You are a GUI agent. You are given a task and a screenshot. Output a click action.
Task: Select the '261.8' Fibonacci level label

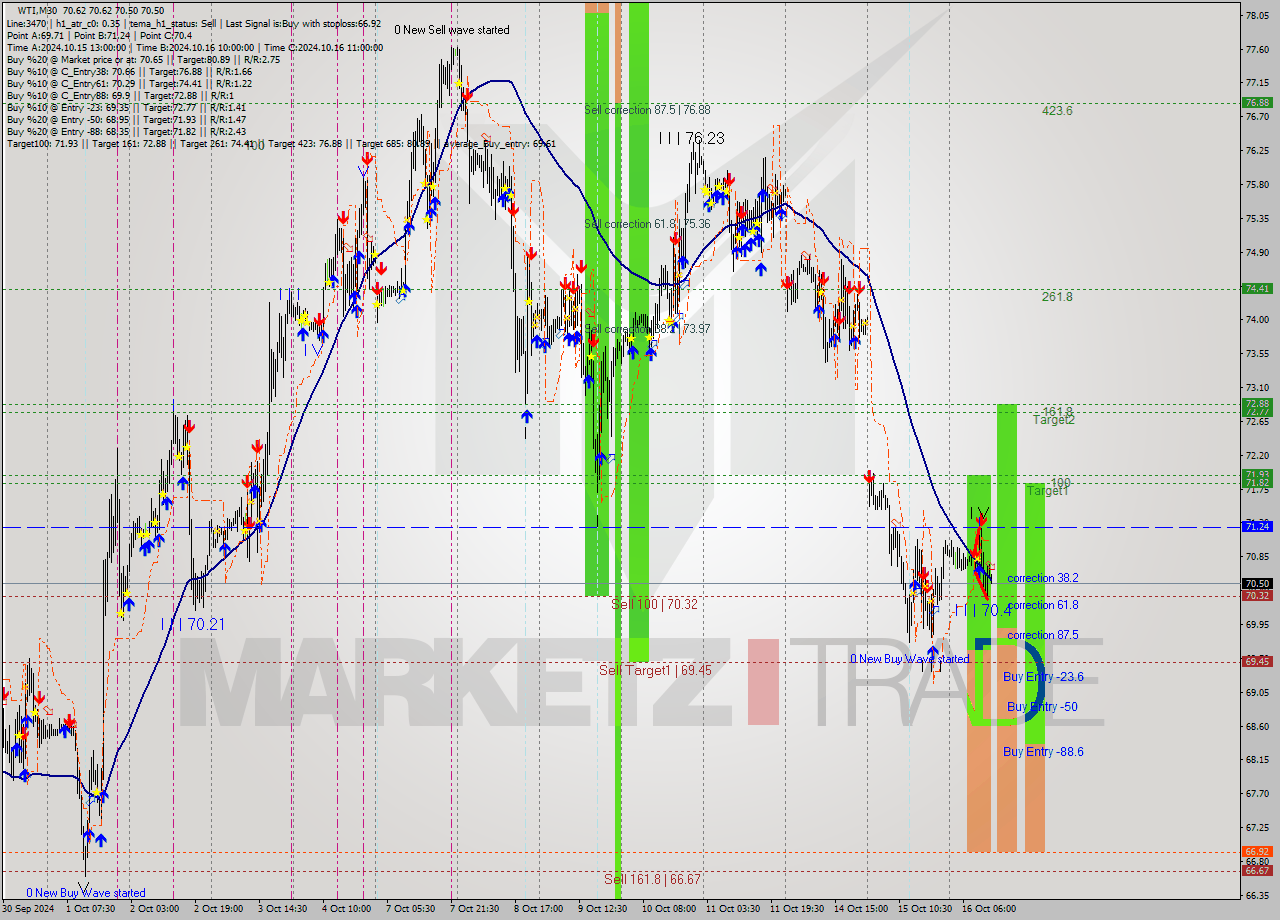(x=1057, y=297)
